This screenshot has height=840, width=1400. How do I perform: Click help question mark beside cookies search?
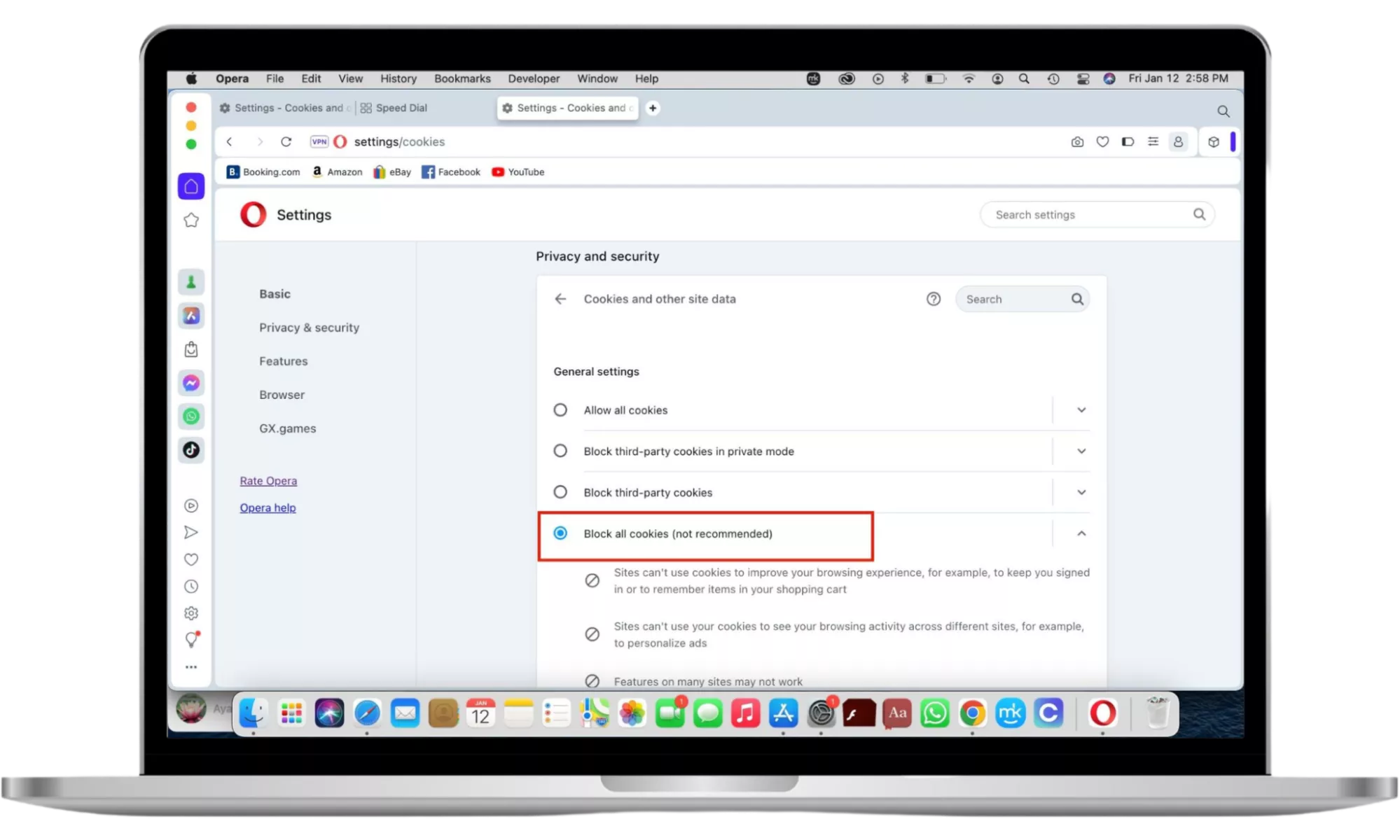[x=933, y=300]
